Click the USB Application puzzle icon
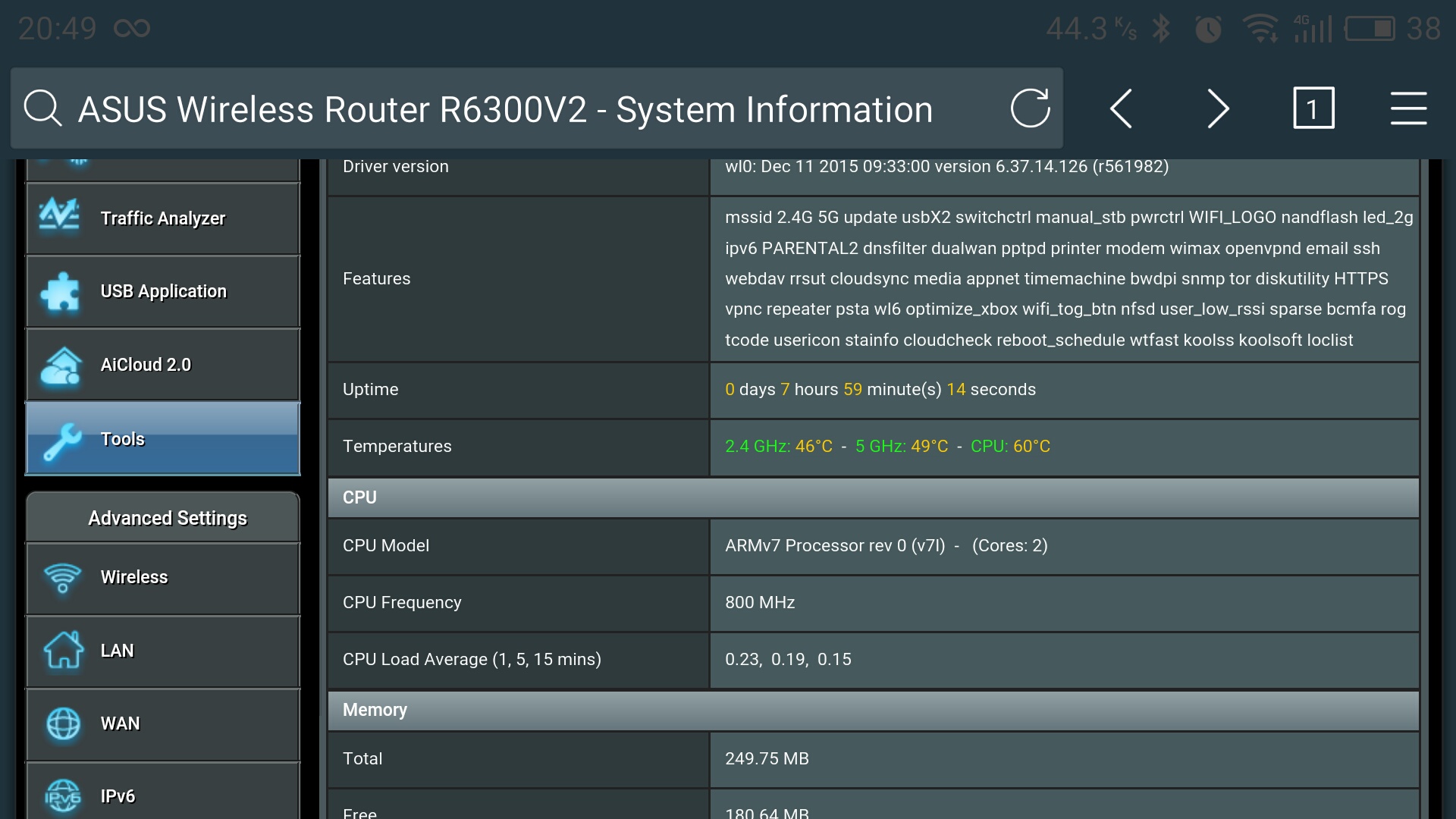 pyautogui.click(x=60, y=291)
